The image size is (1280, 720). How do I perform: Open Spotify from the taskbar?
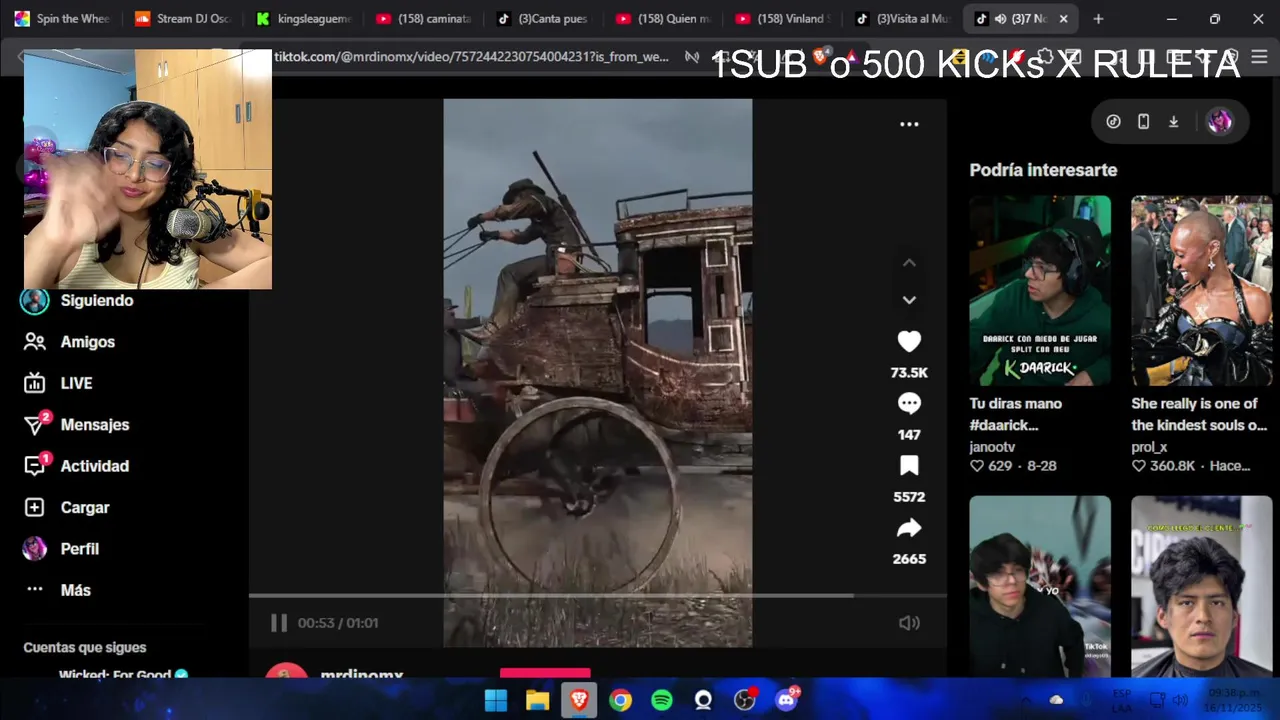click(662, 700)
